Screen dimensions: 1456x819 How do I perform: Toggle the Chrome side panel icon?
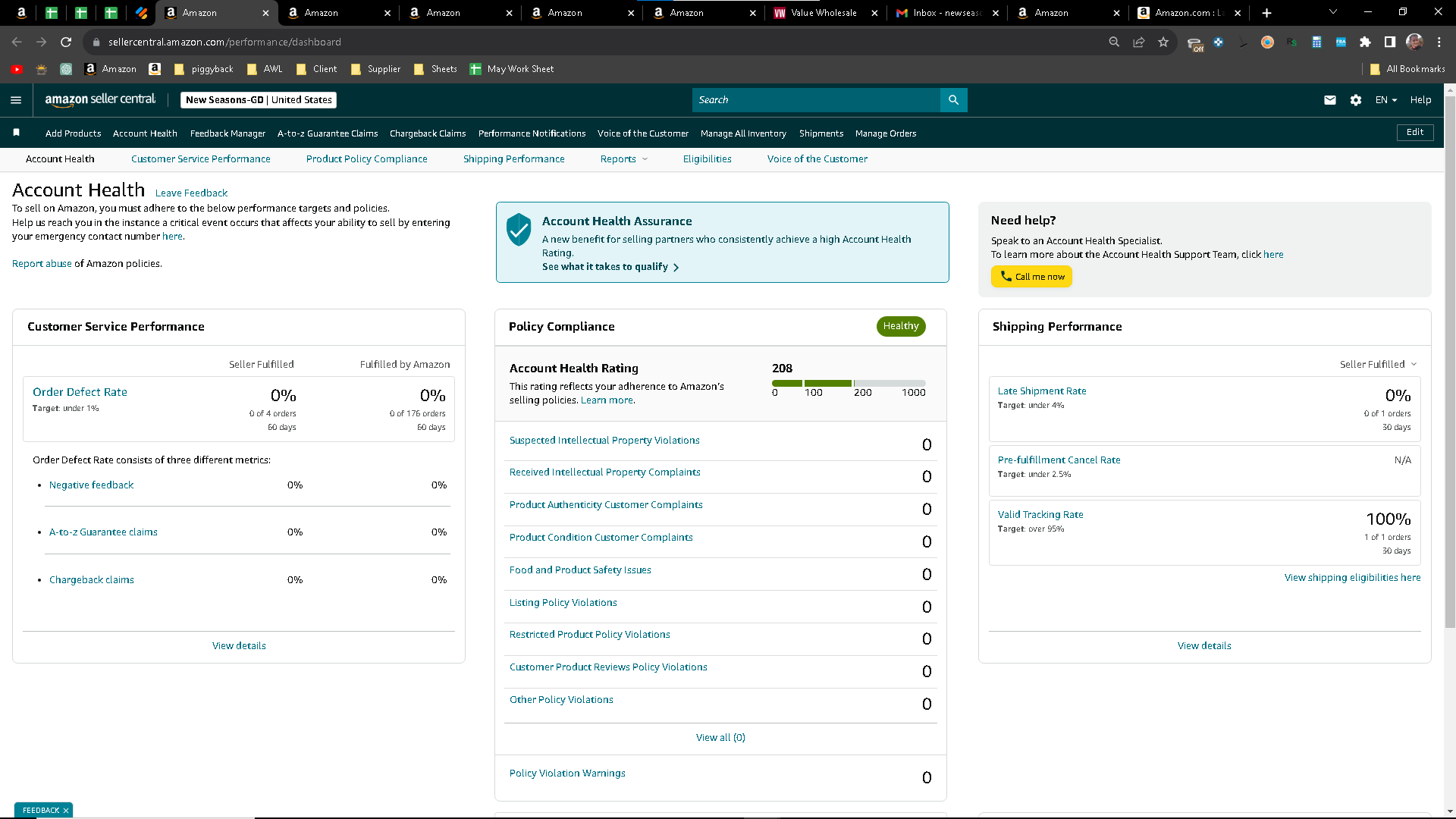point(1390,42)
